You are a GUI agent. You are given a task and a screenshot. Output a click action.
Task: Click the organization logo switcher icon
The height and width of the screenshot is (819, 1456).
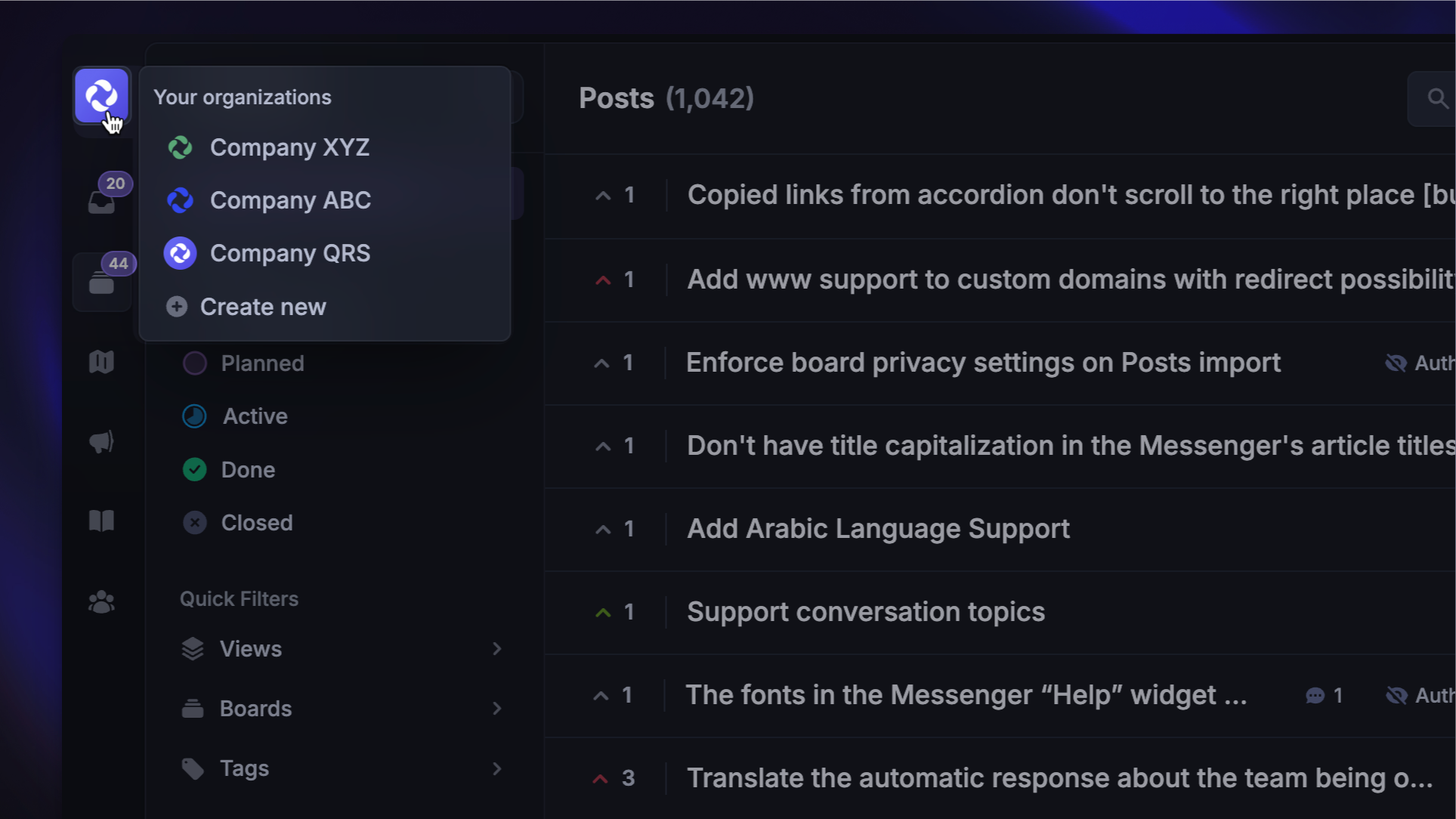tap(101, 96)
